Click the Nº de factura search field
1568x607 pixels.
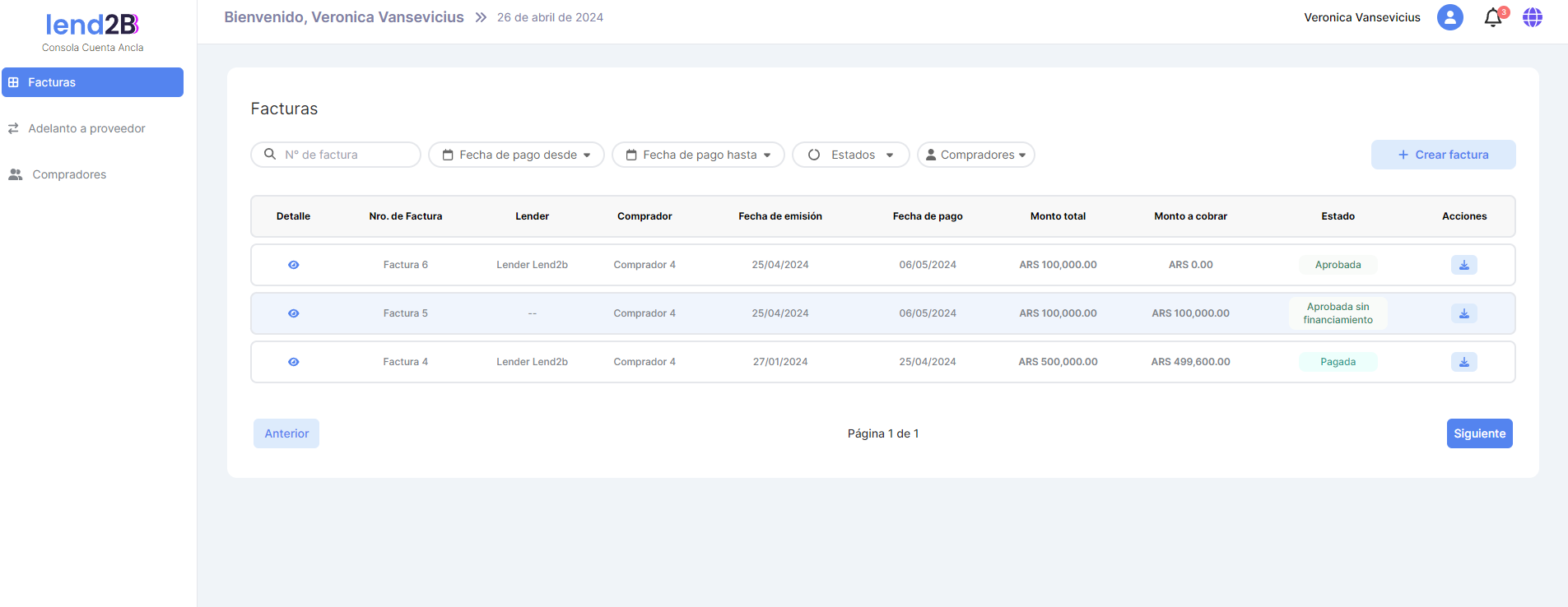click(x=346, y=155)
